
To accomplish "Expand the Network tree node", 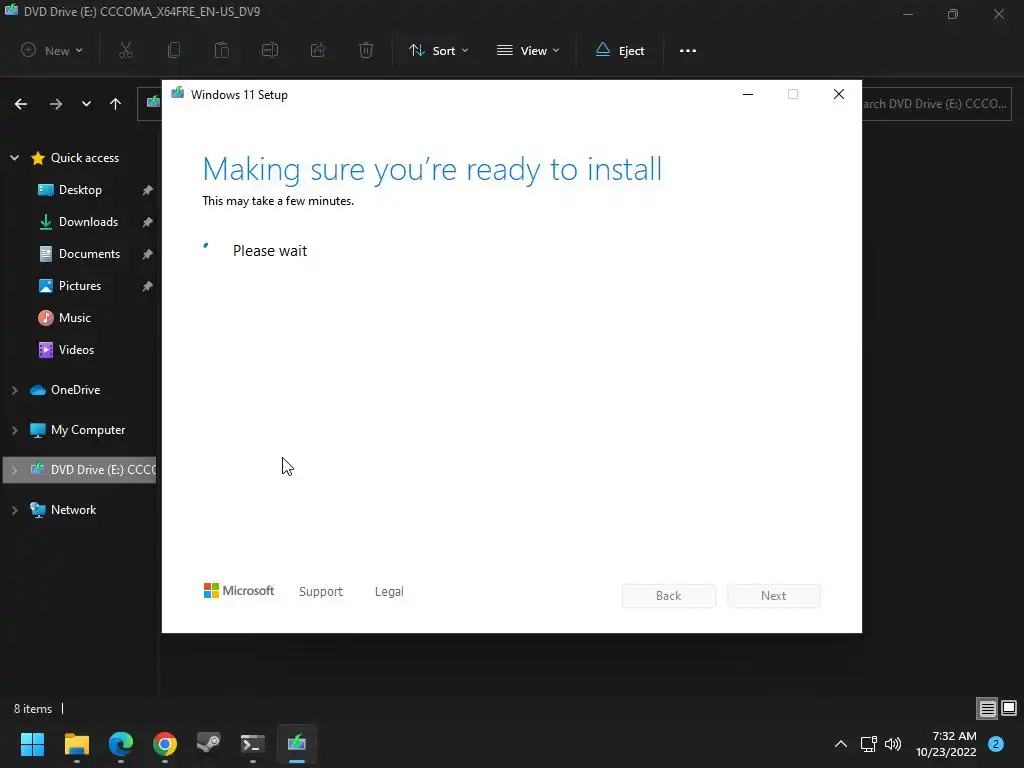I will coord(14,510).
